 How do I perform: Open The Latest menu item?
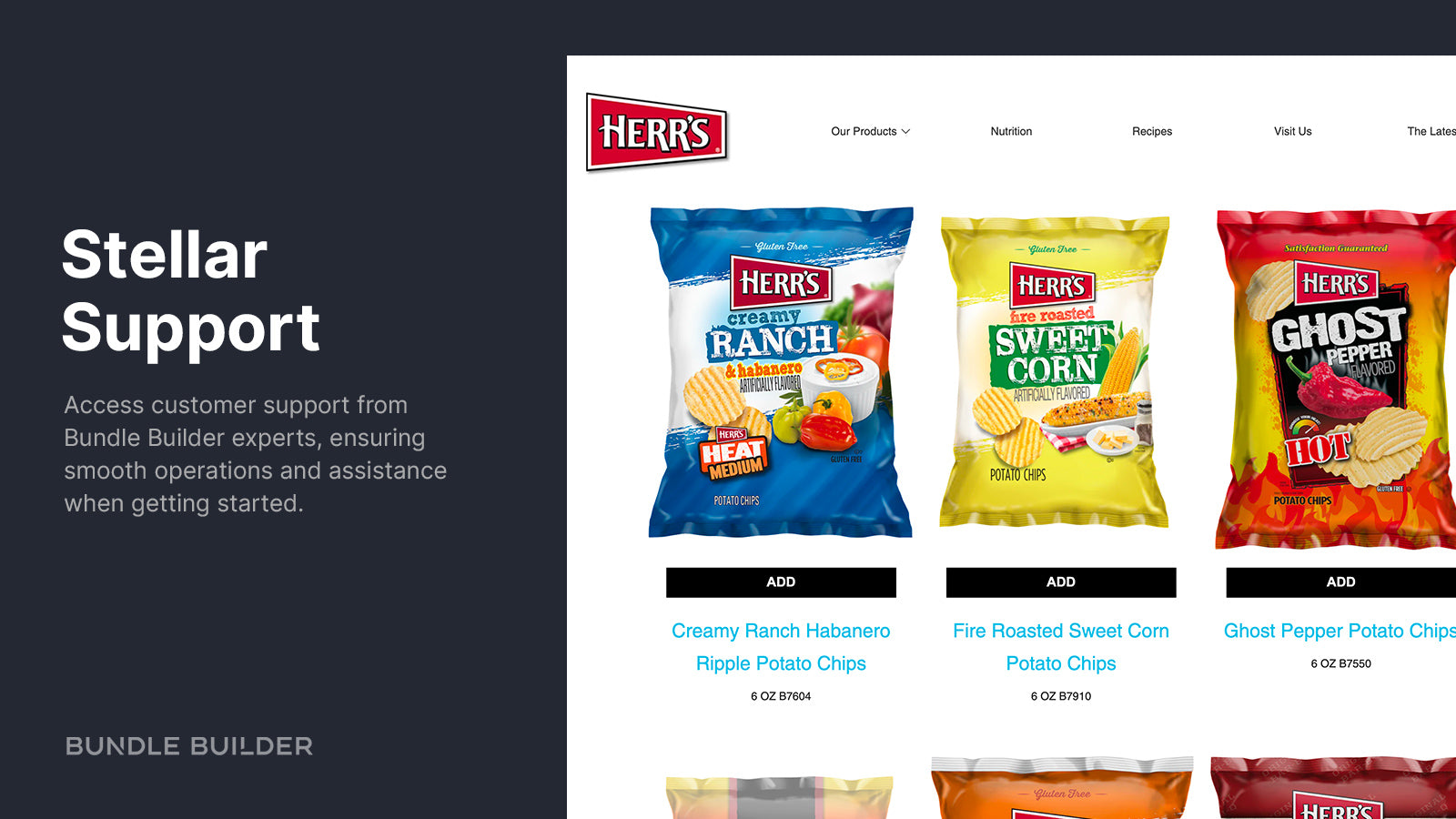point(1431,132)
